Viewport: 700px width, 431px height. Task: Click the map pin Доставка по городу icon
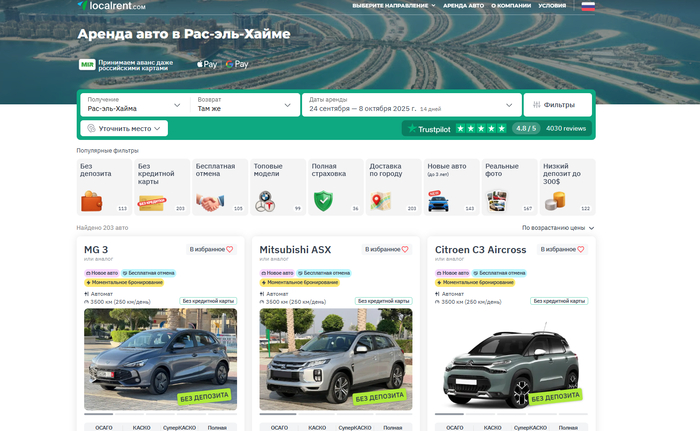coord(380,201)
